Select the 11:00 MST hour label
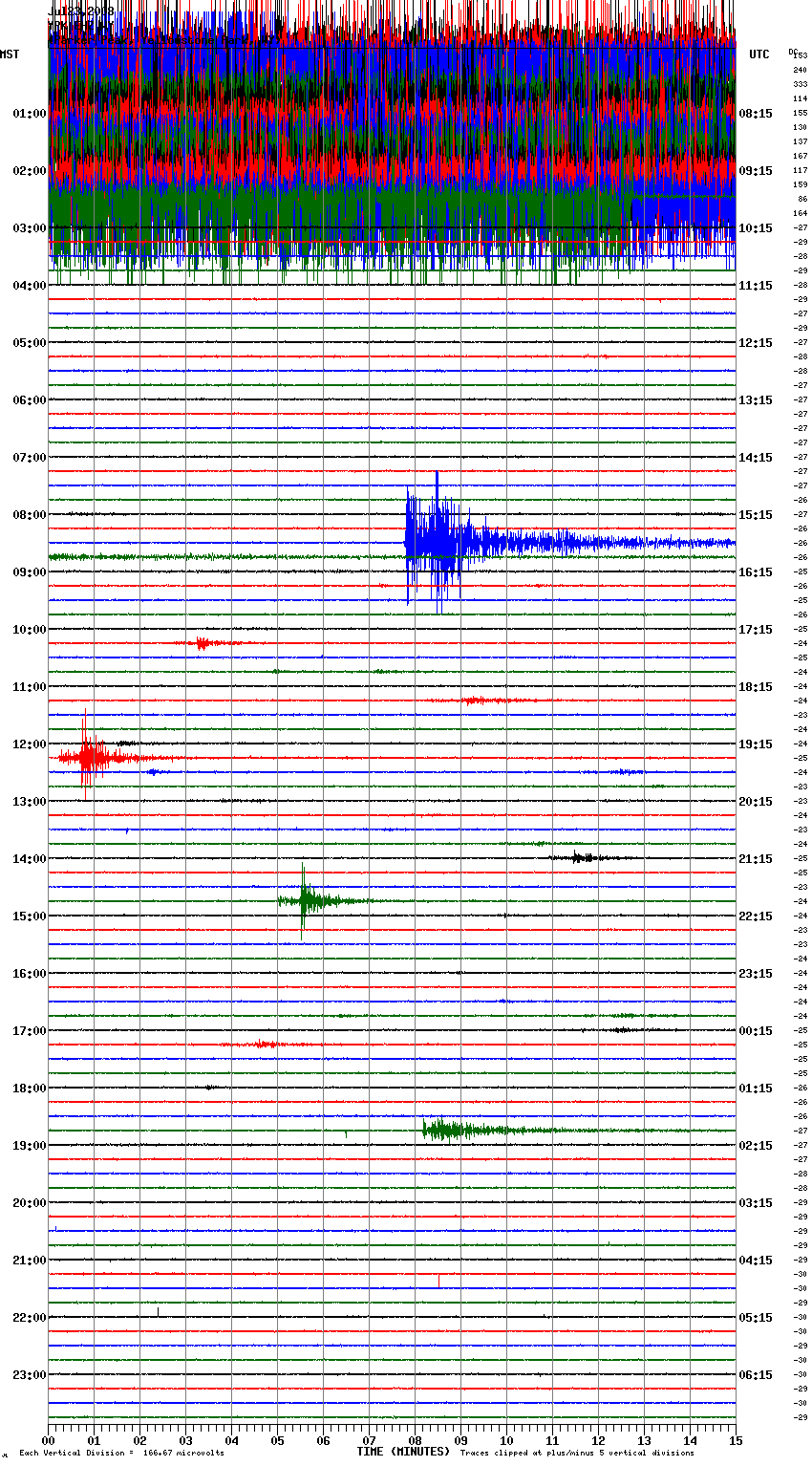This screenshot has height=1466, width=812. click(x=30, y=687)
